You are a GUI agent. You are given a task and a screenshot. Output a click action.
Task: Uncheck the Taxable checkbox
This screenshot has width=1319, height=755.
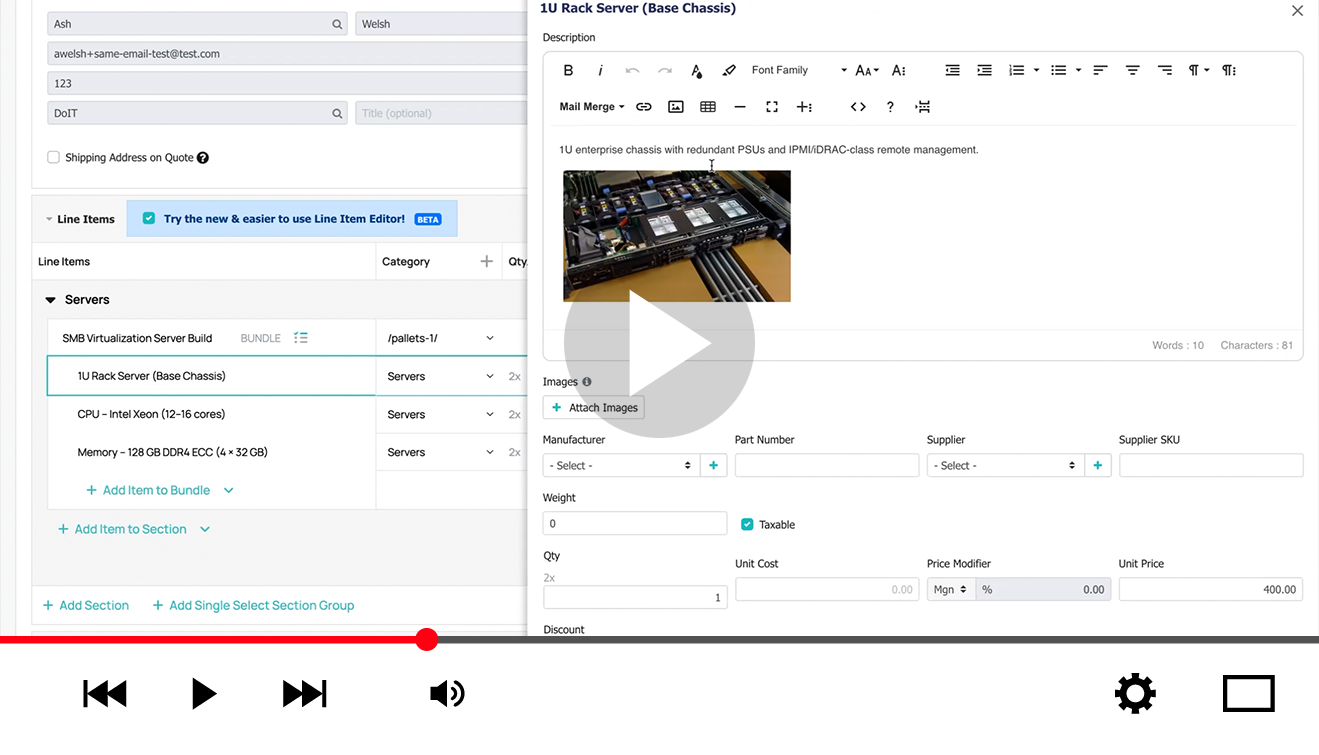pyautogui.click(x=747, y=524)
